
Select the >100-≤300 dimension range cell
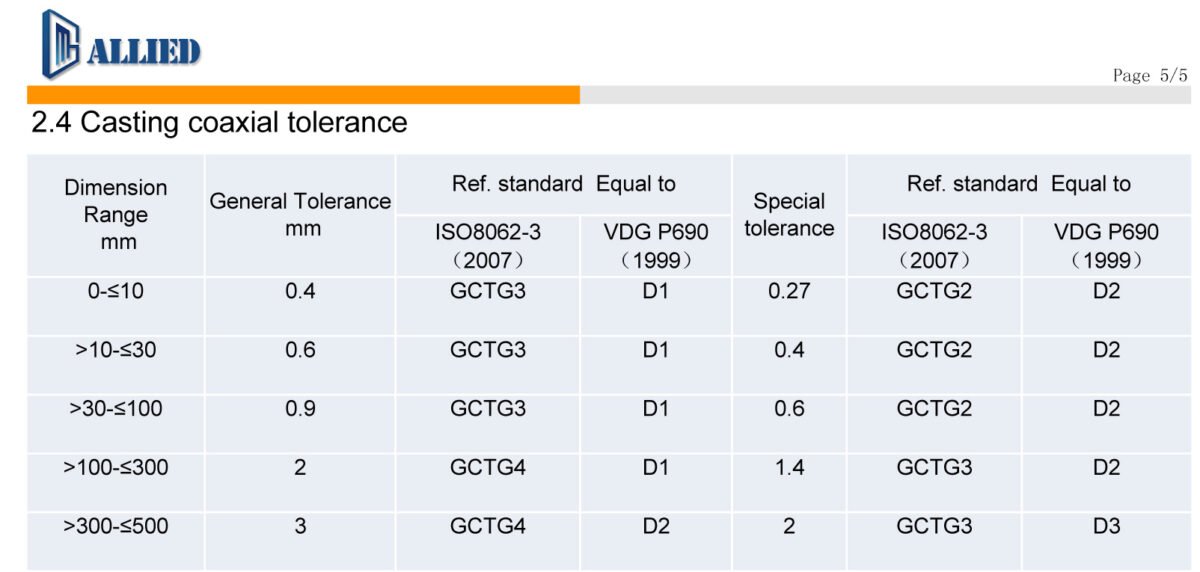tap(116, 467)
